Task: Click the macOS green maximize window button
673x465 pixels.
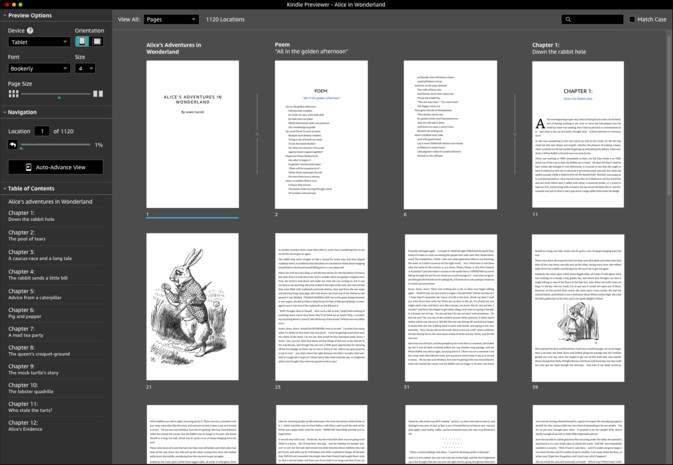Action: point(20,4)
